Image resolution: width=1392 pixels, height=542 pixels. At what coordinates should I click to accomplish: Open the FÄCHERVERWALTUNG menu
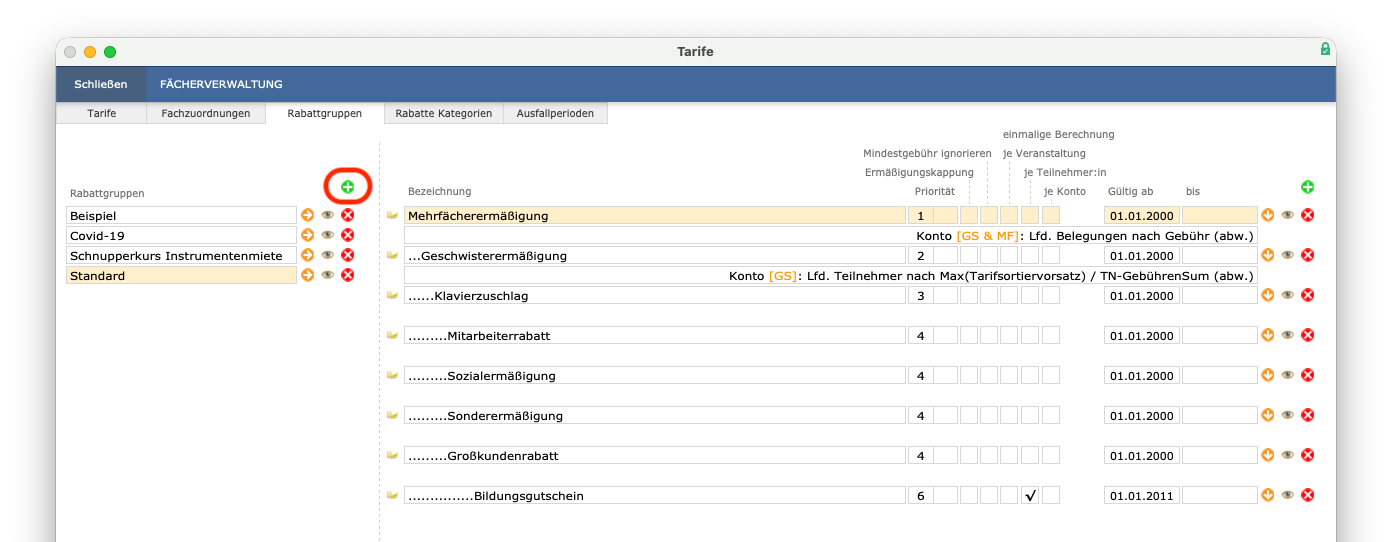(221, 84)
